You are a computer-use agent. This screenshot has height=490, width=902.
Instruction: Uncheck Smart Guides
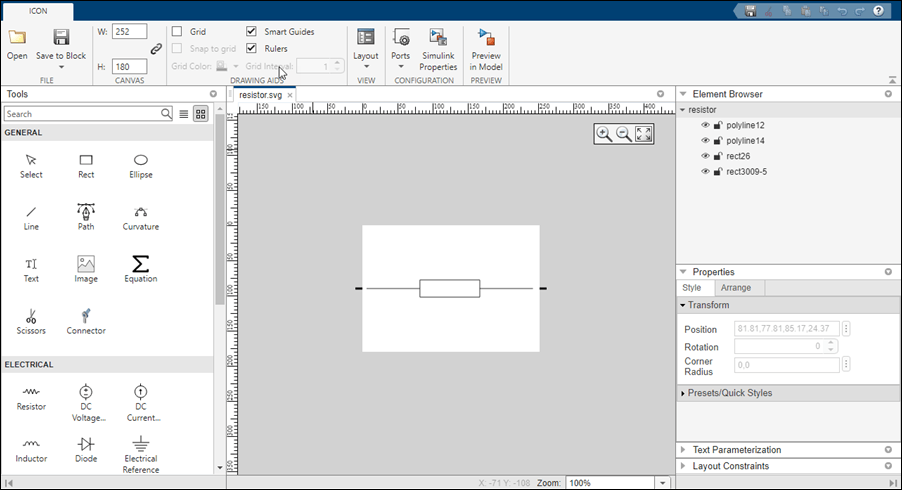251,31
